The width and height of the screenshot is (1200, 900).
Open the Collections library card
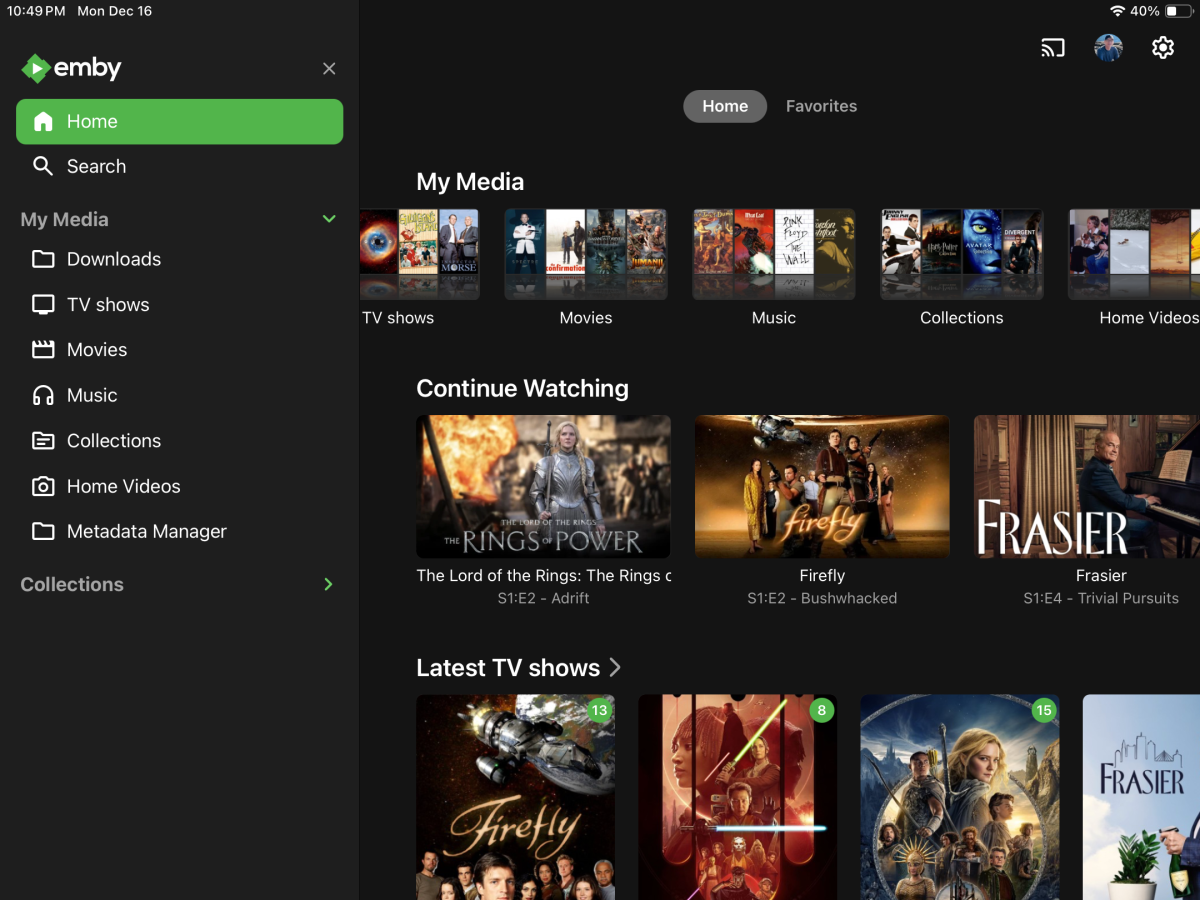point(962,254)
